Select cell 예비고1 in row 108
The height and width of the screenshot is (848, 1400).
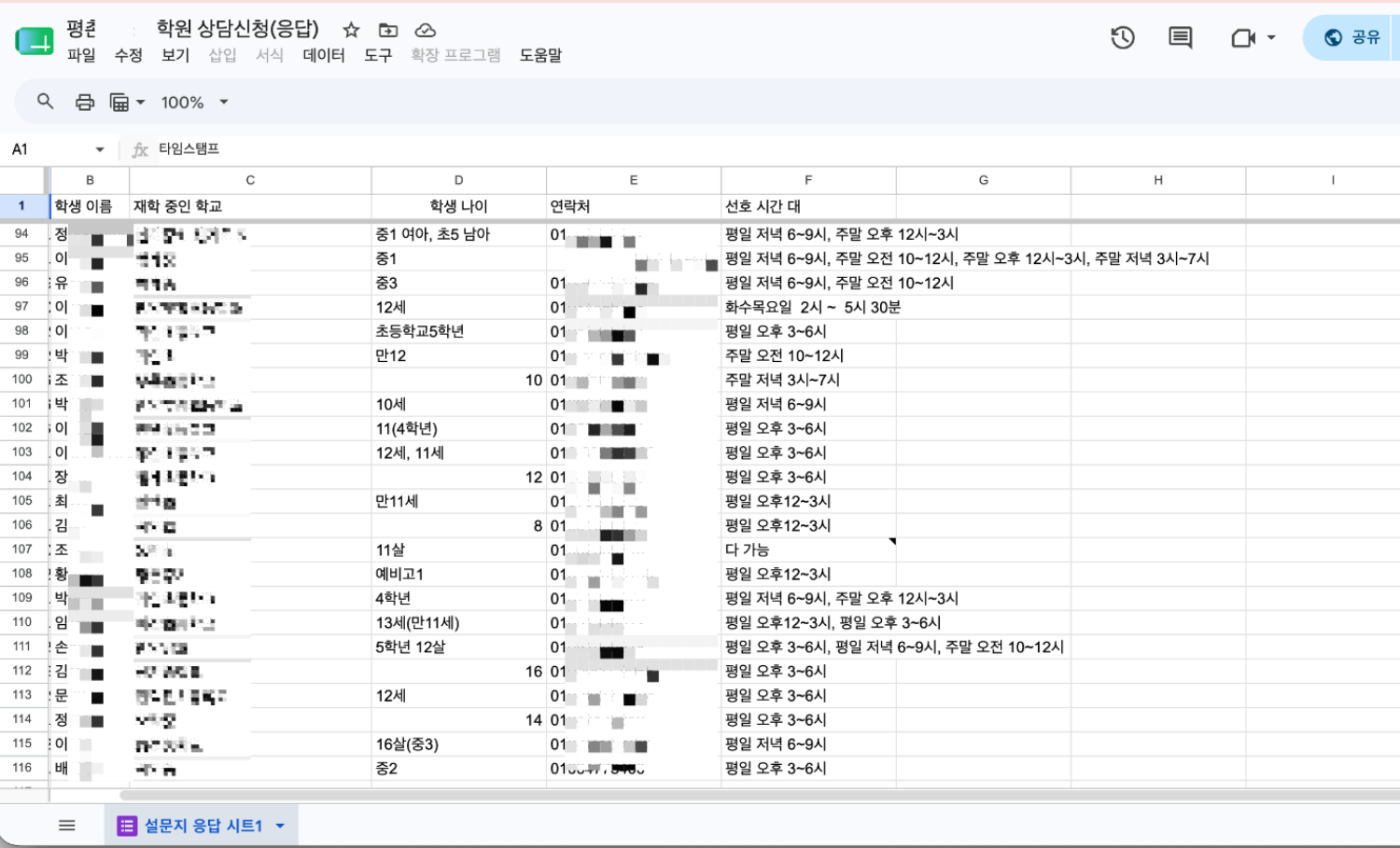tap(458, 574)
